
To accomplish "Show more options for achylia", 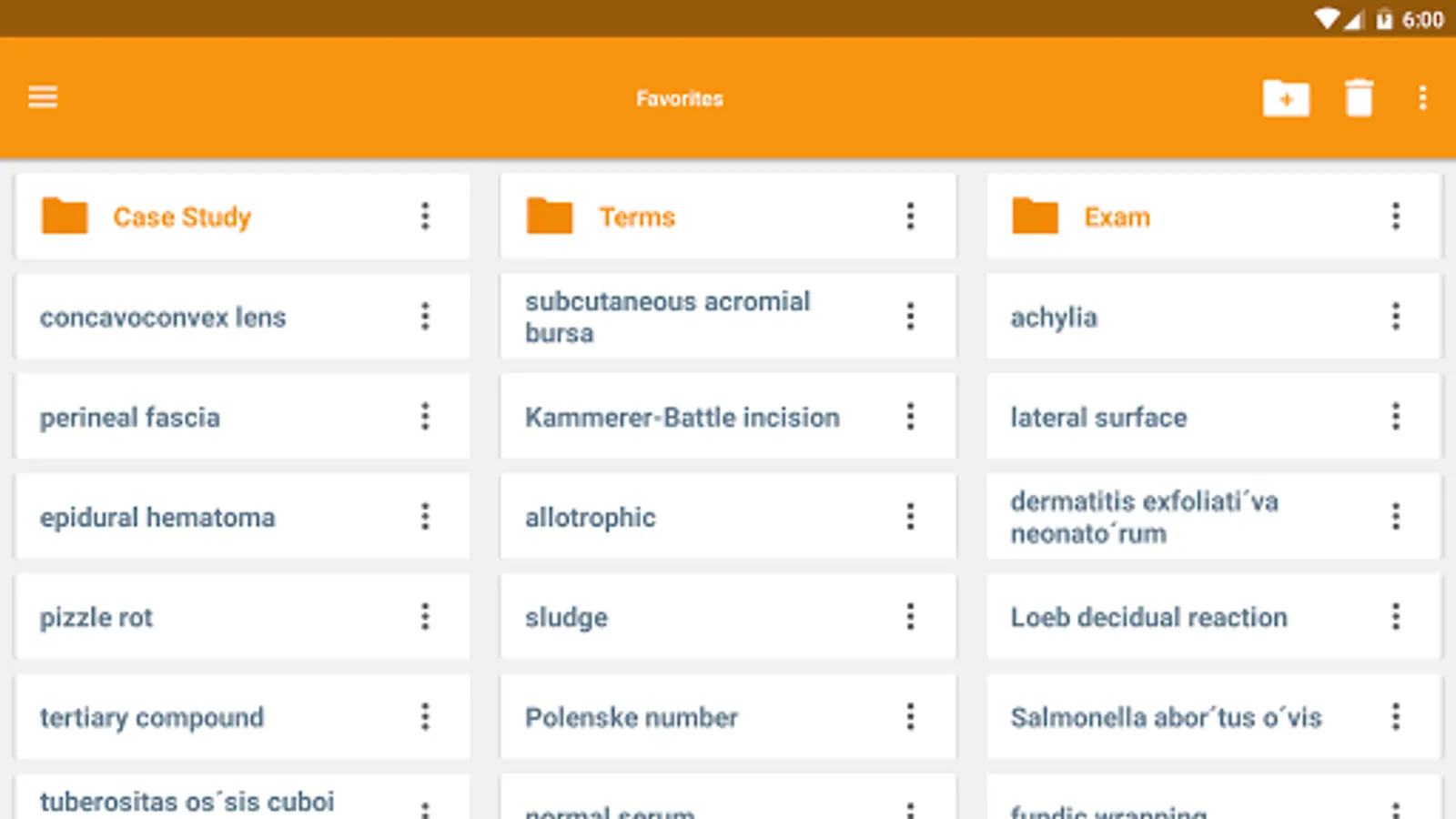I will pyautogui.click(x=1395, y=317).
